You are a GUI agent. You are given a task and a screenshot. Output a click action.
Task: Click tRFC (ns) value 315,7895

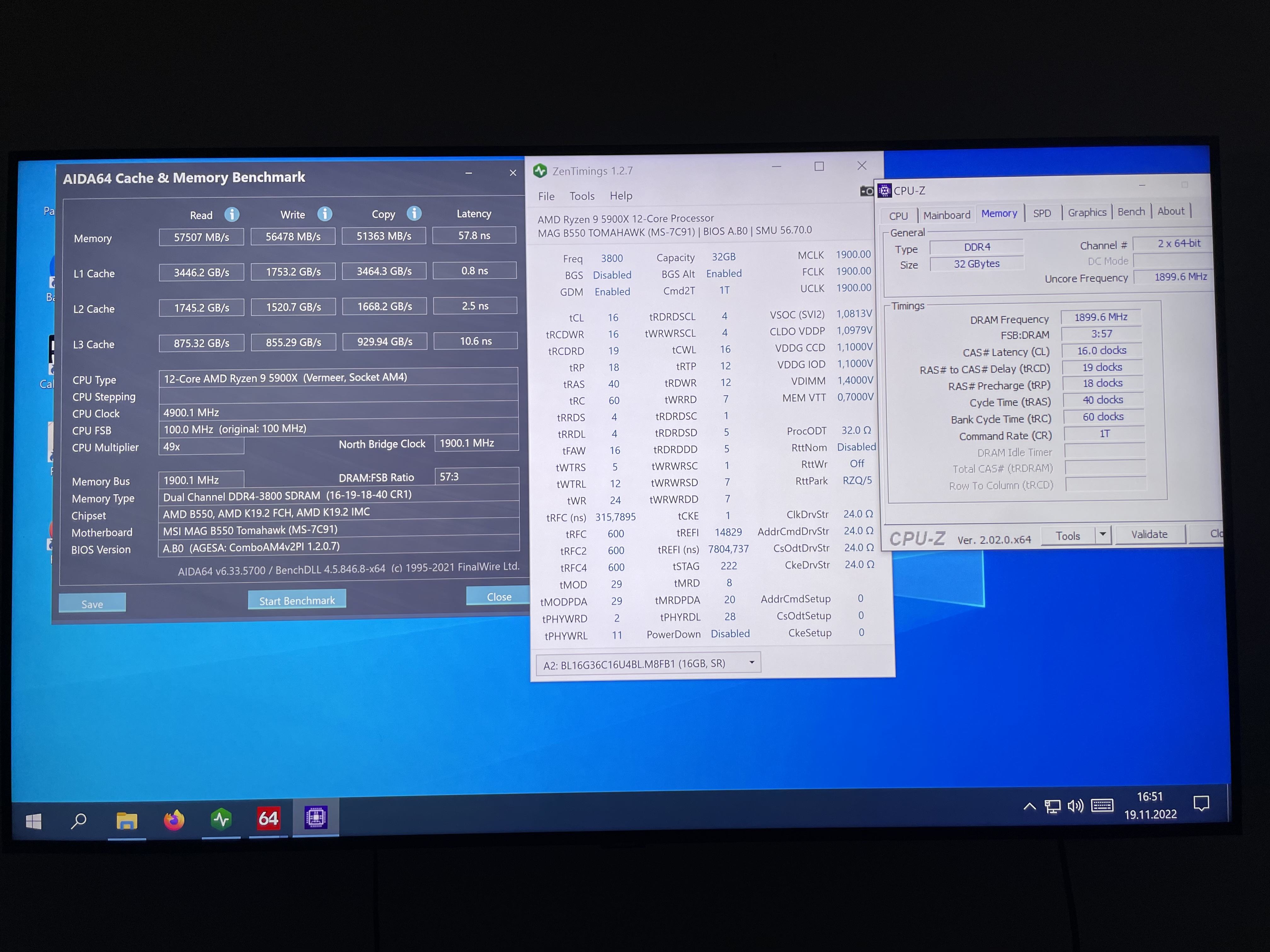click(x=615, y=517)
